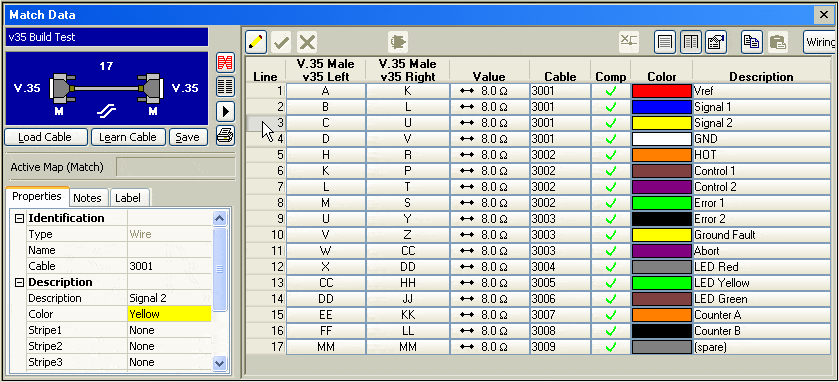Click the printer icon
The image size is (839, 382).
pos(225,136)
